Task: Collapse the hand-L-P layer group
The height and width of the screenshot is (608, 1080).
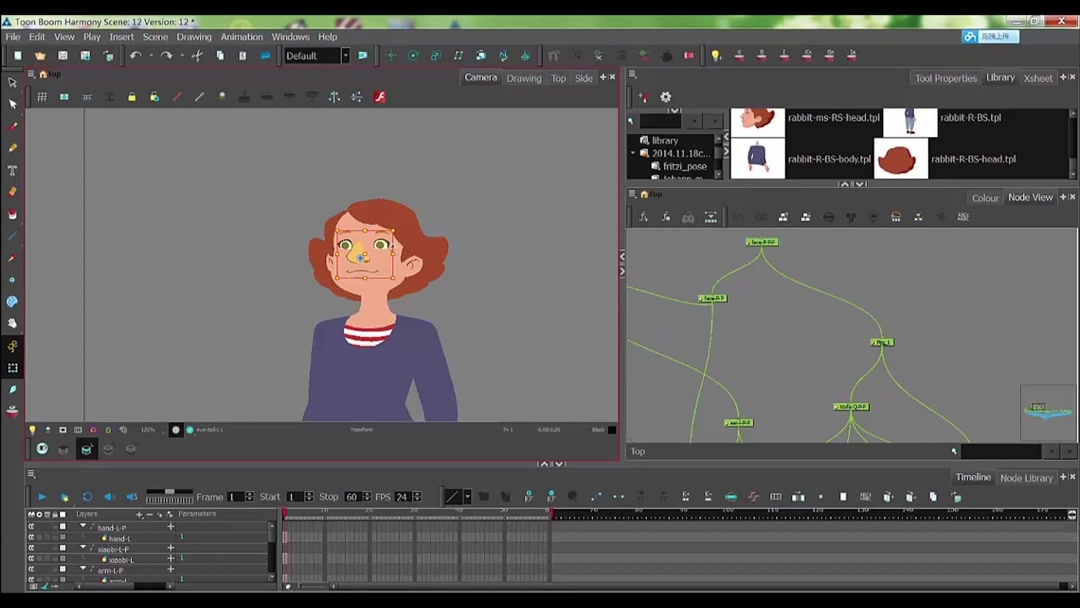Action: [83, 523]
